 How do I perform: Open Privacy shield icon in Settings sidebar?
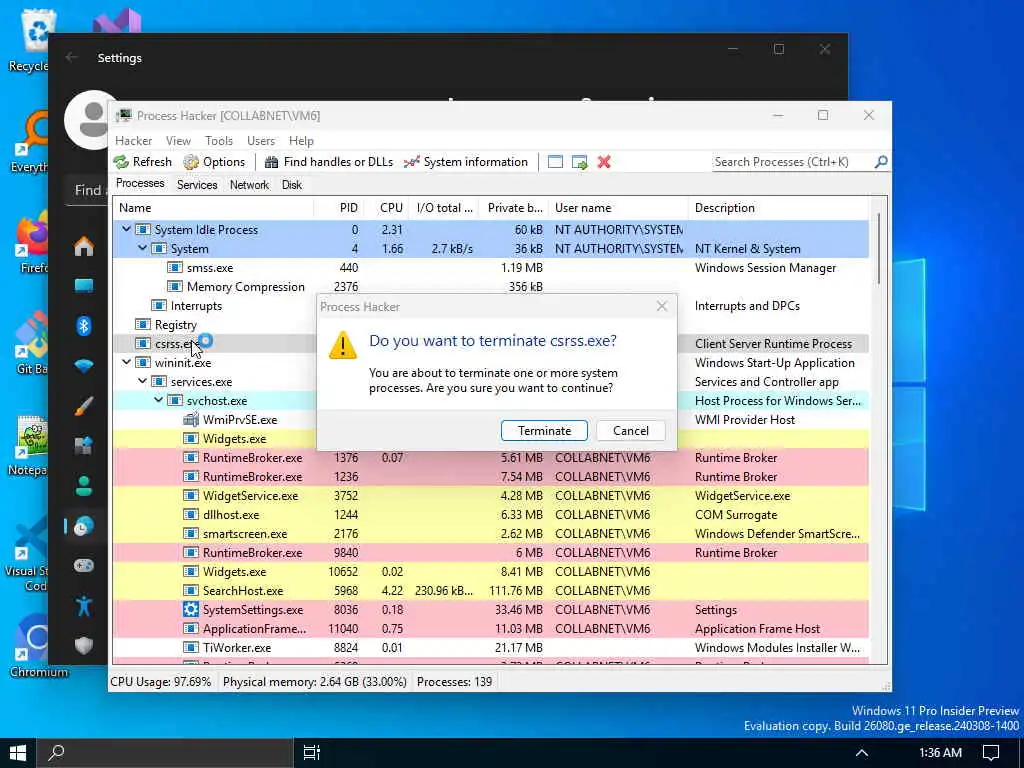(x=84, y=645)
